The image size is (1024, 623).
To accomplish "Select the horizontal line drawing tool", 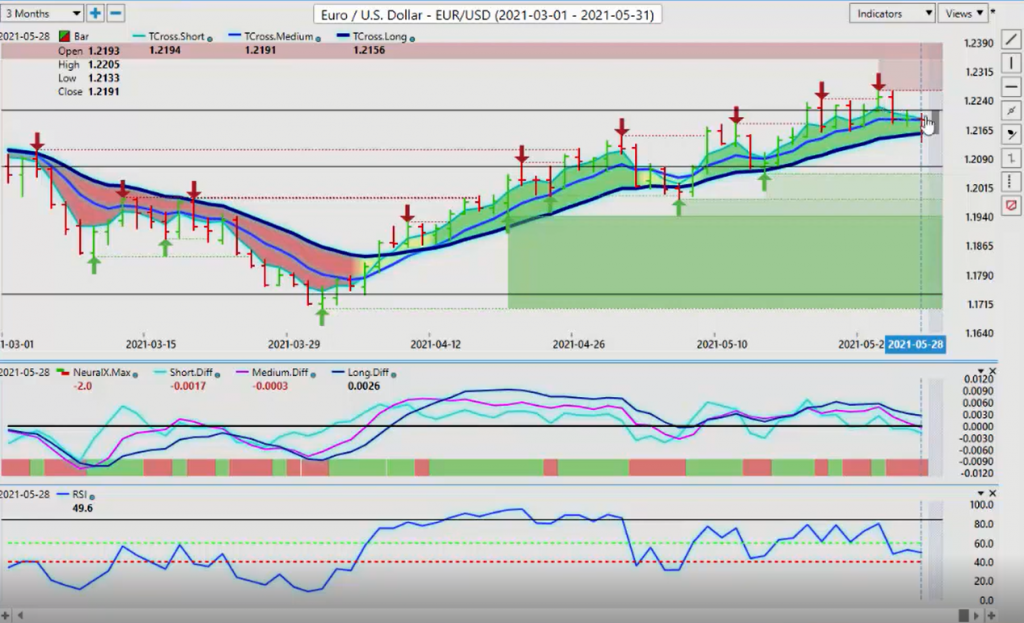I will [1012, 86].
